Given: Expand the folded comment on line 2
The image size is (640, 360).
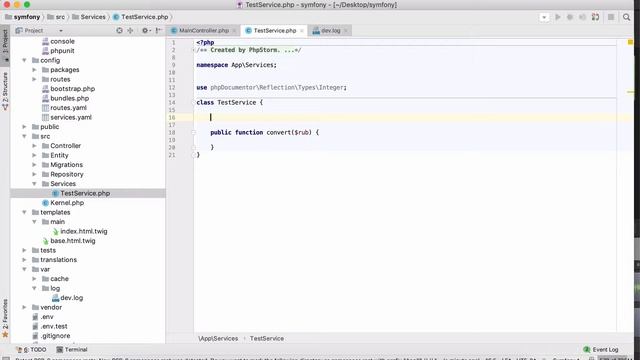Looking at the screenshot, I should tap(194, 50).
